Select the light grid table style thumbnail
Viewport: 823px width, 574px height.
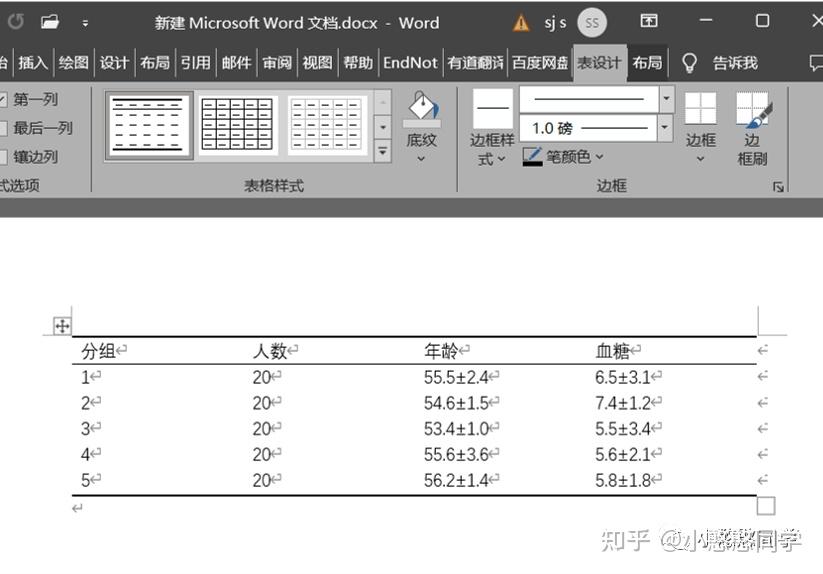pyautogui.click(x=326, y=125)
